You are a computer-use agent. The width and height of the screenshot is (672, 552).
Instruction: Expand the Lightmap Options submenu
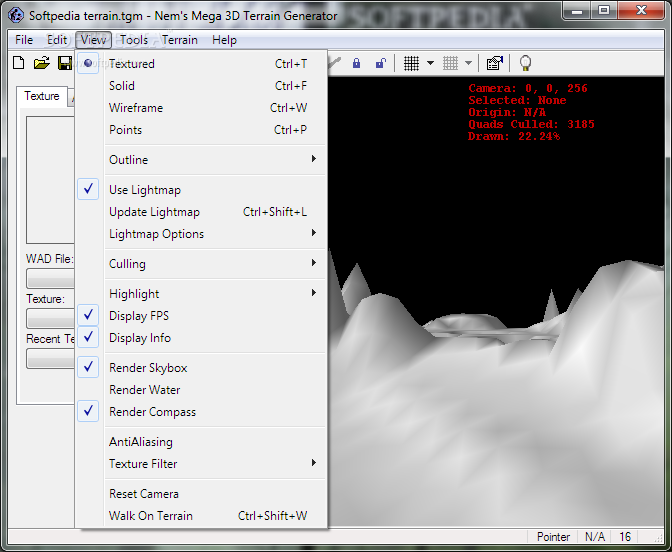click(201, 234)
